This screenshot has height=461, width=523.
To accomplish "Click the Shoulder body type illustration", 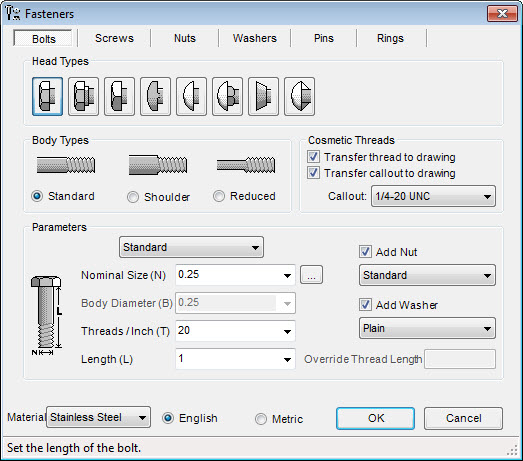I will [x=158, y=165].
